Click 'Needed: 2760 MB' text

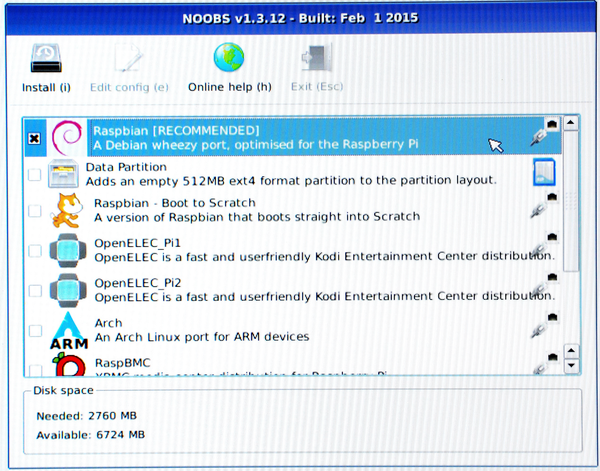(x=86, y=416)
